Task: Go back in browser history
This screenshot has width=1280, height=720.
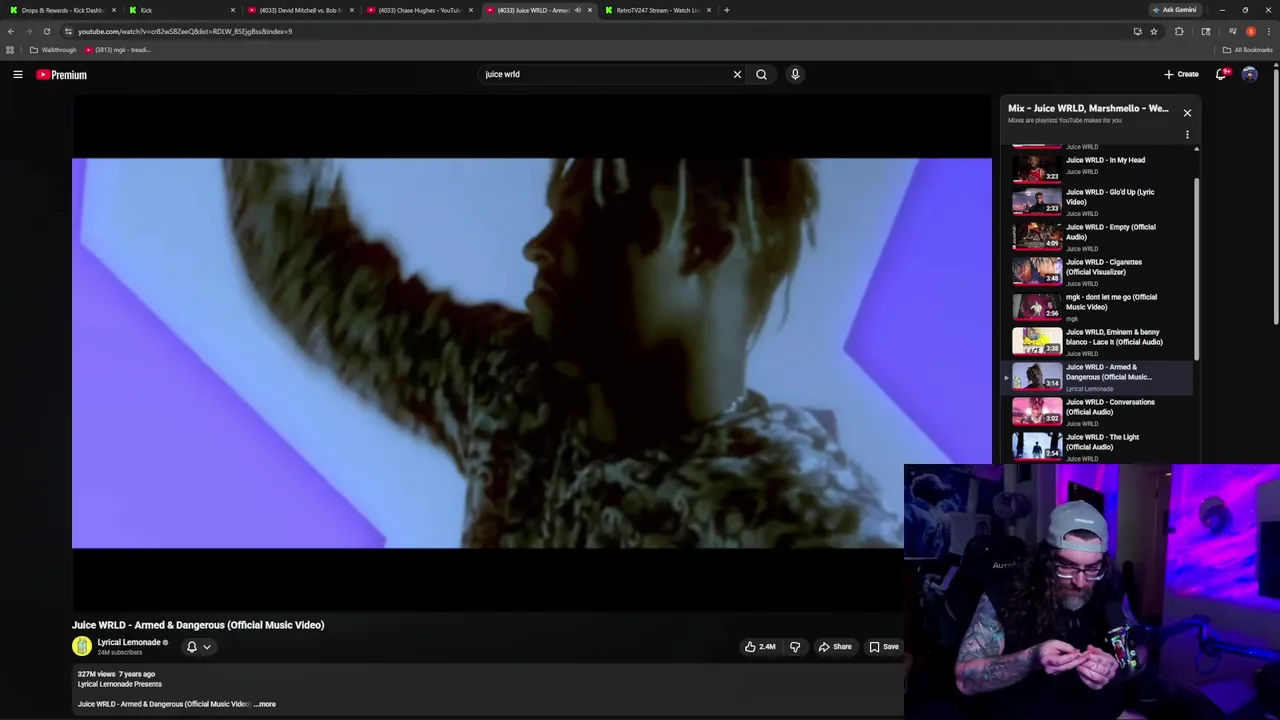Action: pos(11,31)
